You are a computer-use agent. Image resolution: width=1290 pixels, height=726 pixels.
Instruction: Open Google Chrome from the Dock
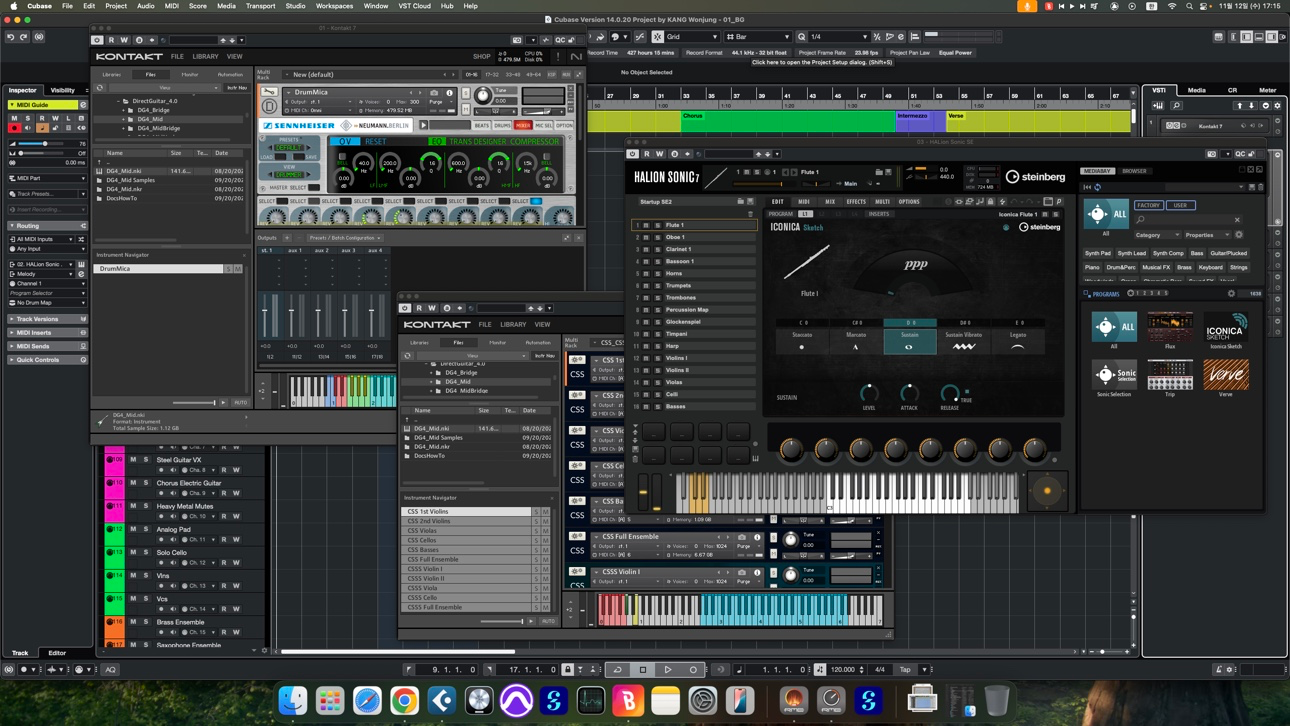point(404,701)
